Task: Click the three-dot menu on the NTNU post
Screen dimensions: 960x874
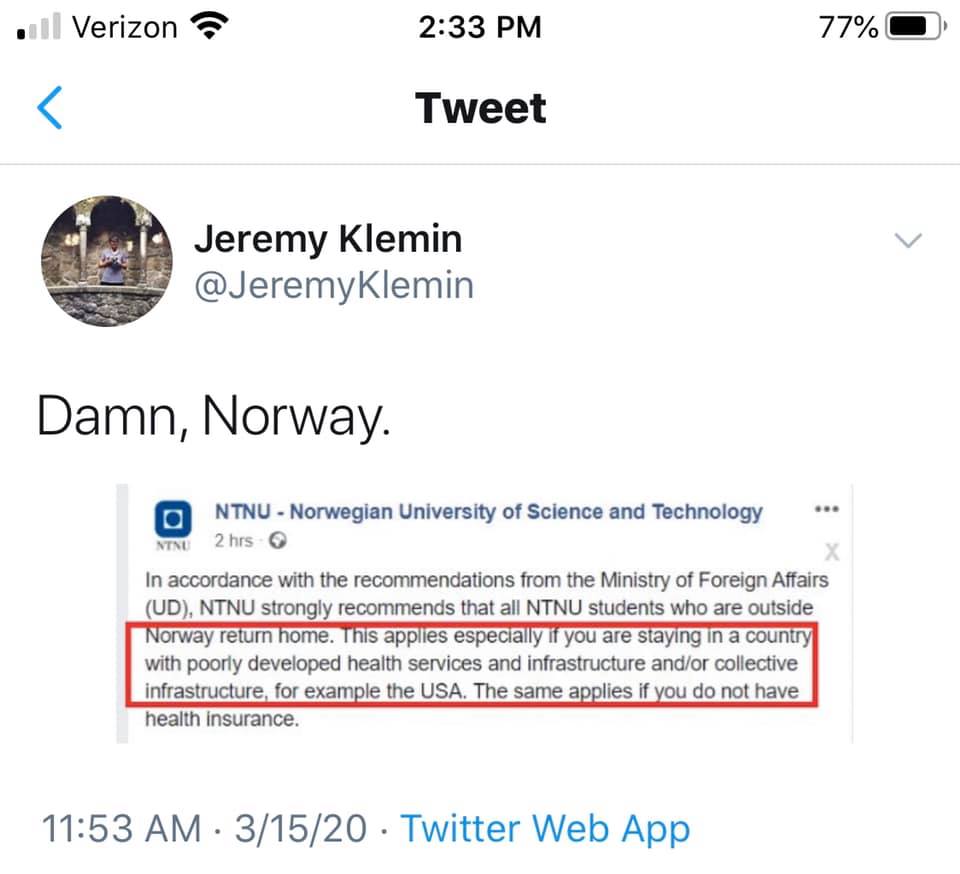Action: pyautogui.click(x=826, y=509)
